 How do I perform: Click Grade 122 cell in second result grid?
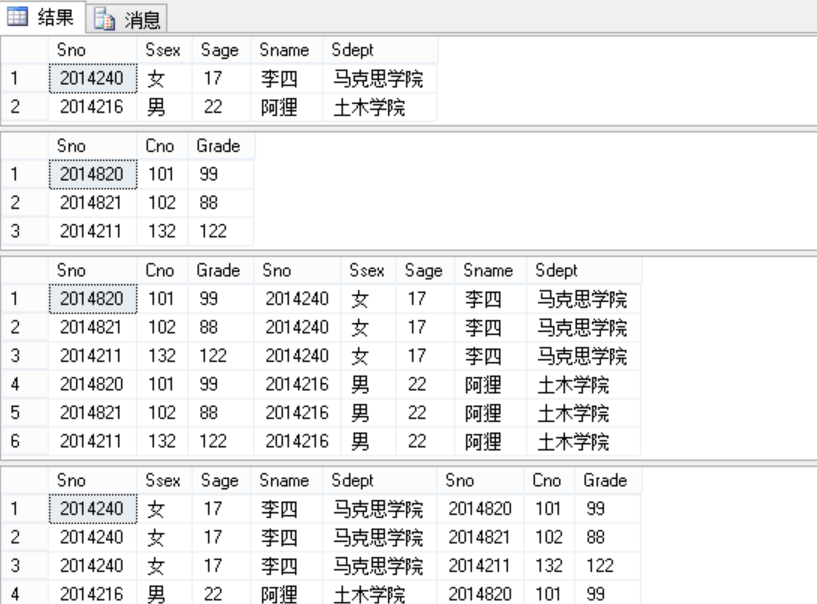coord(221,231)
